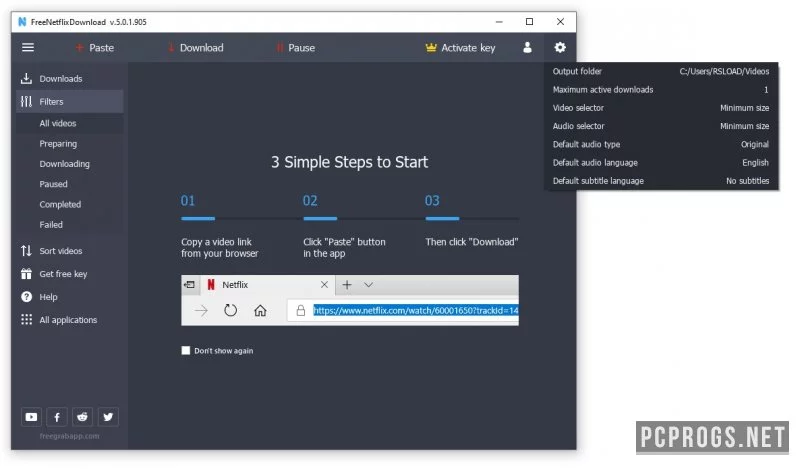Open Downloads in the sidebar

pos(70,79)
